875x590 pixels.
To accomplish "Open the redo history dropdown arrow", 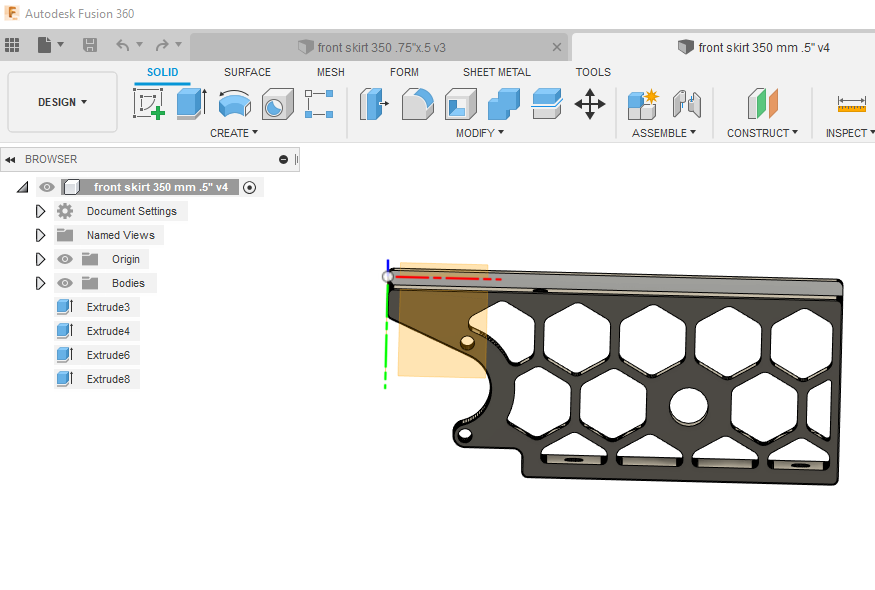I will tap(179, 44).
